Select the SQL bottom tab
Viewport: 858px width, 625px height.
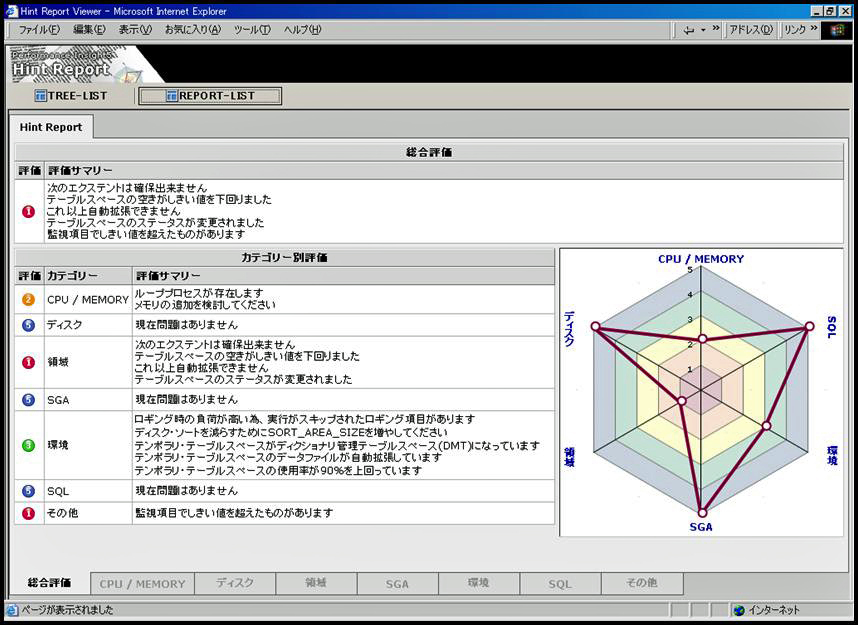560,583
